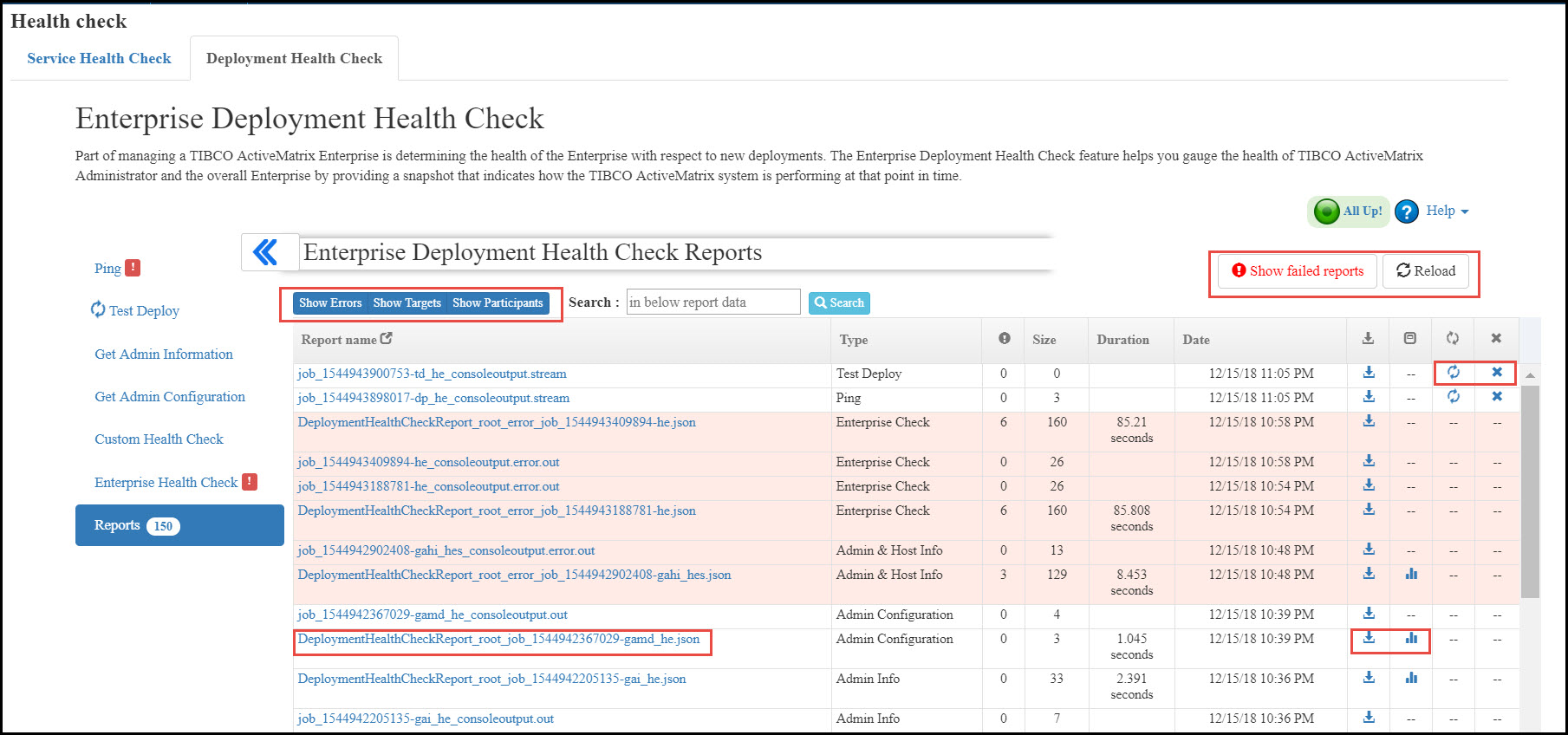Delete the Ping report using X icon

tap(1497, 397)
